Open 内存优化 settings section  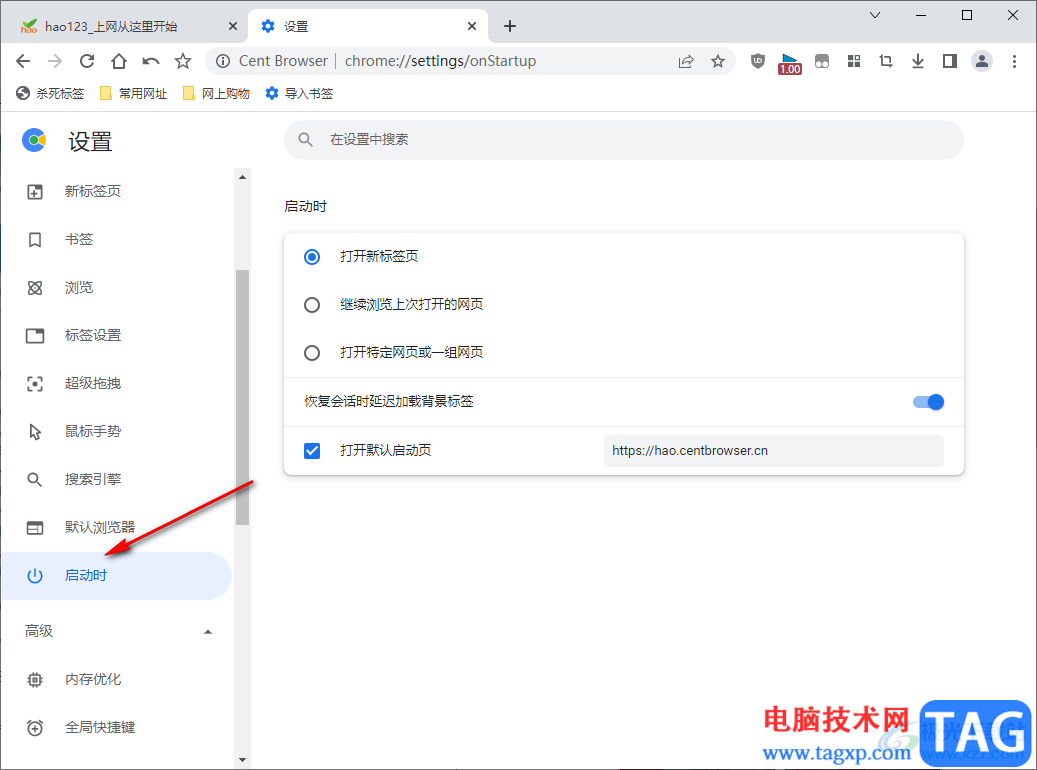coord(116,679)
